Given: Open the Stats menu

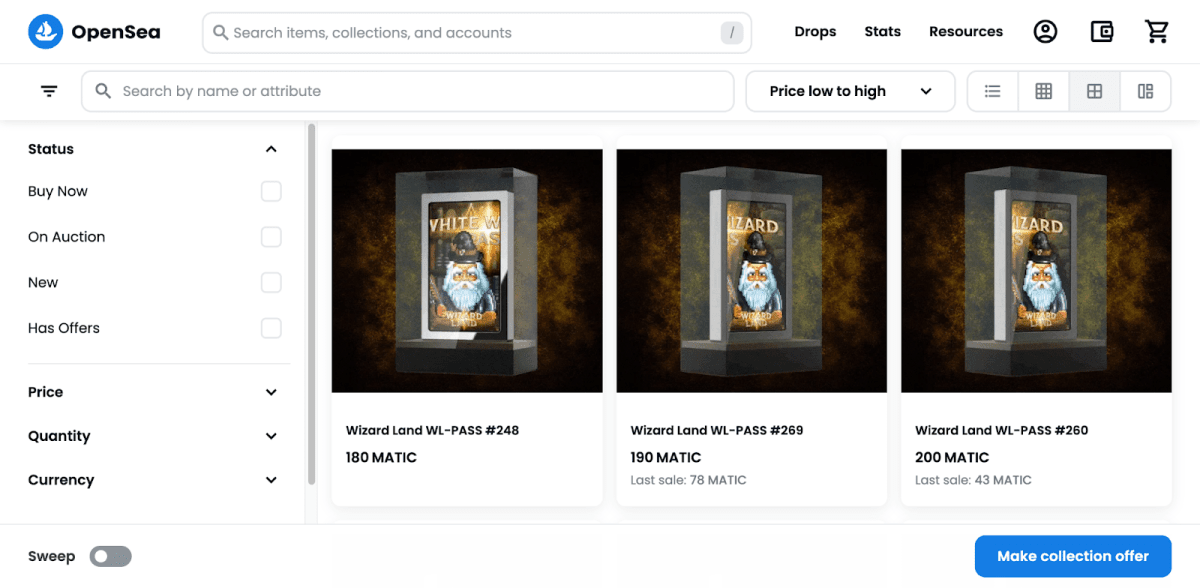Looking at the screenshot, I should [x=882, y=32].
